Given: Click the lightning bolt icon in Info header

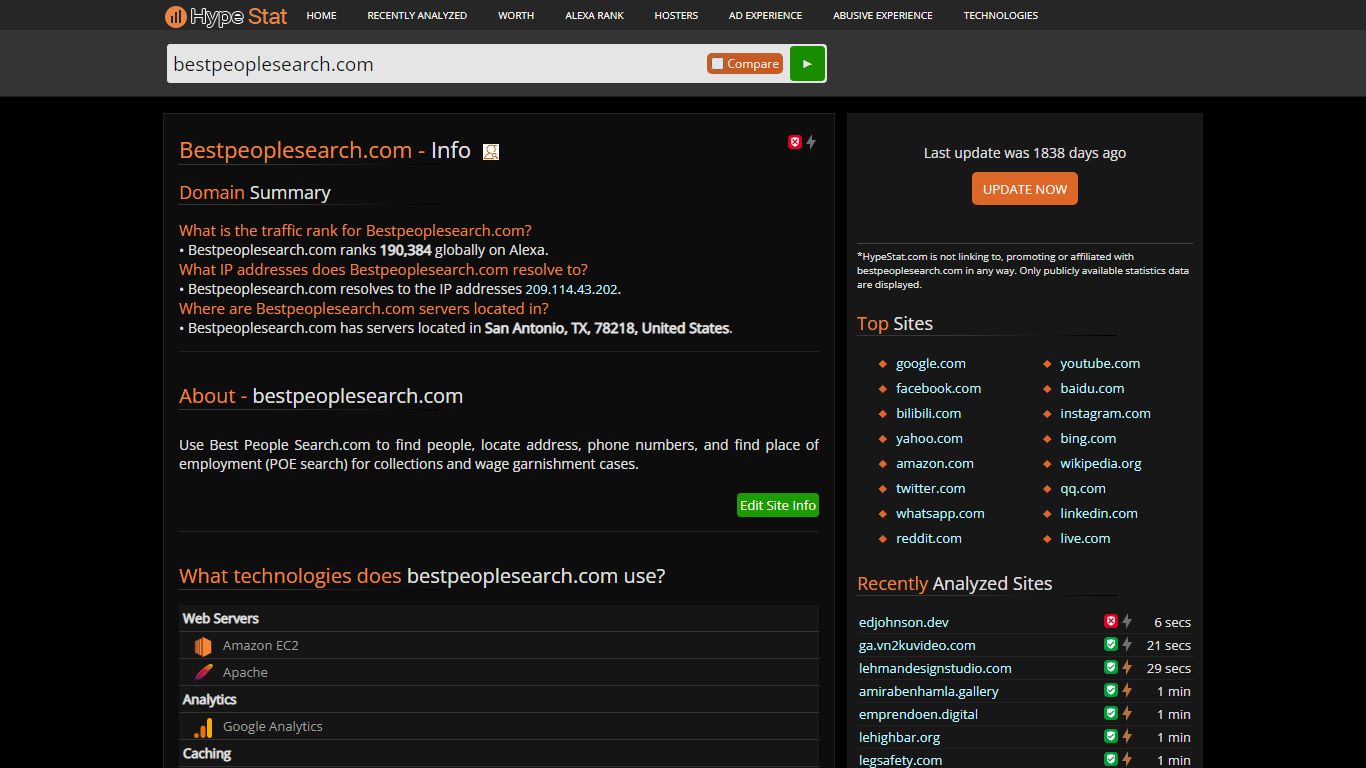Looking at the screenshot, I should (x=811, y=142).
